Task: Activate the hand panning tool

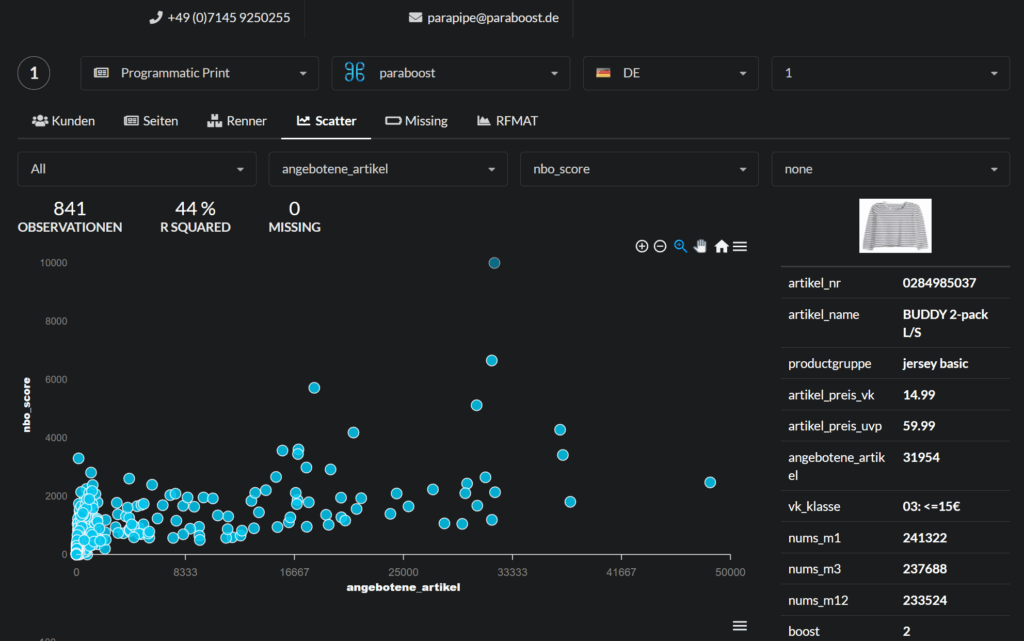Action: click(x=700, y=246)
